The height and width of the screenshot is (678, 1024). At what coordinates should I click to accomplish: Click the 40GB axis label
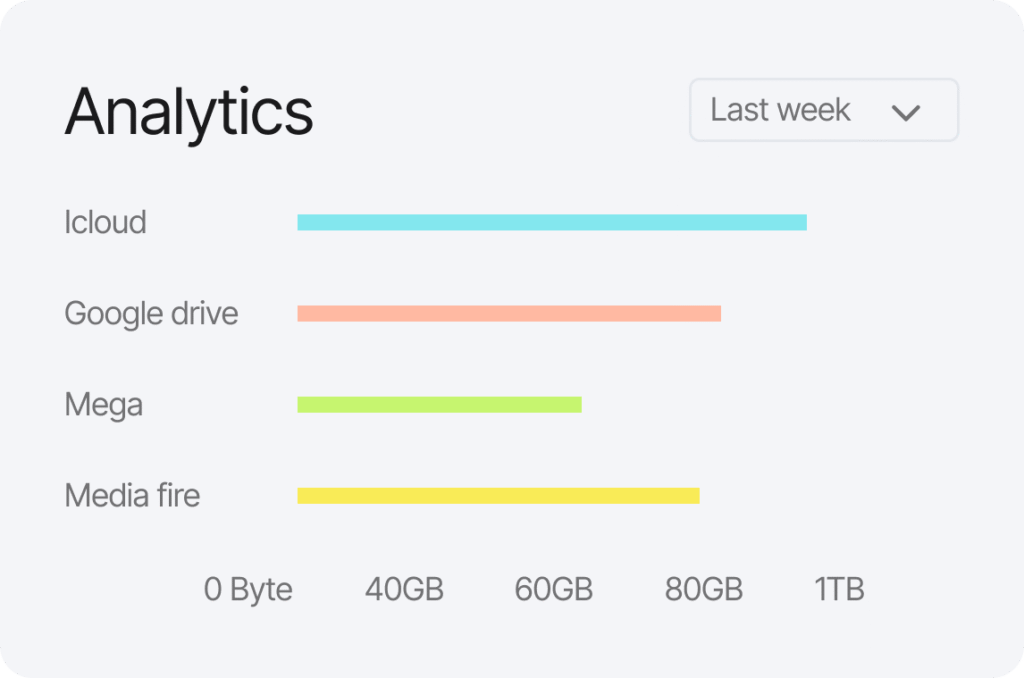coord(404,590)
